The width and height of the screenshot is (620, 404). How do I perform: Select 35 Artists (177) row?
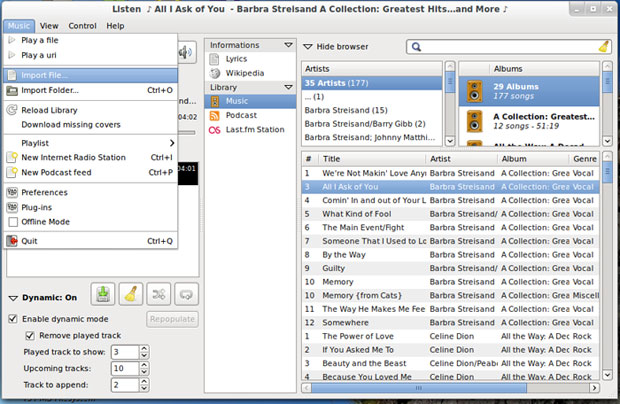point(372,83)
